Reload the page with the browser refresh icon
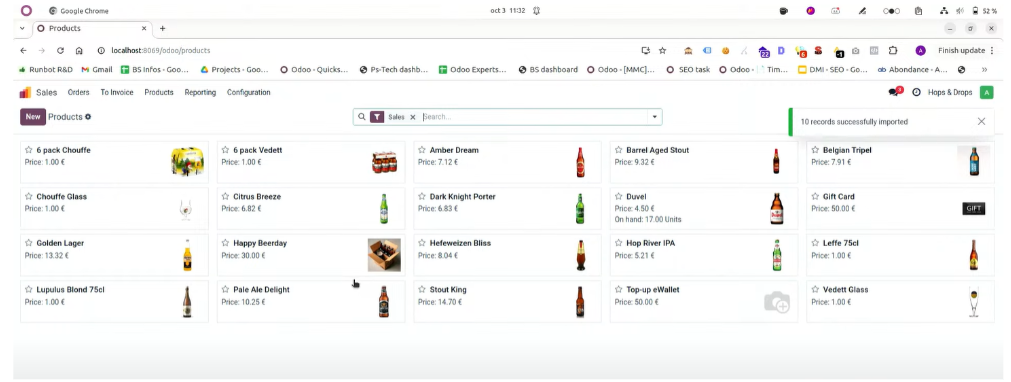This screenshot has width=1011, height=382. (60, 50)
